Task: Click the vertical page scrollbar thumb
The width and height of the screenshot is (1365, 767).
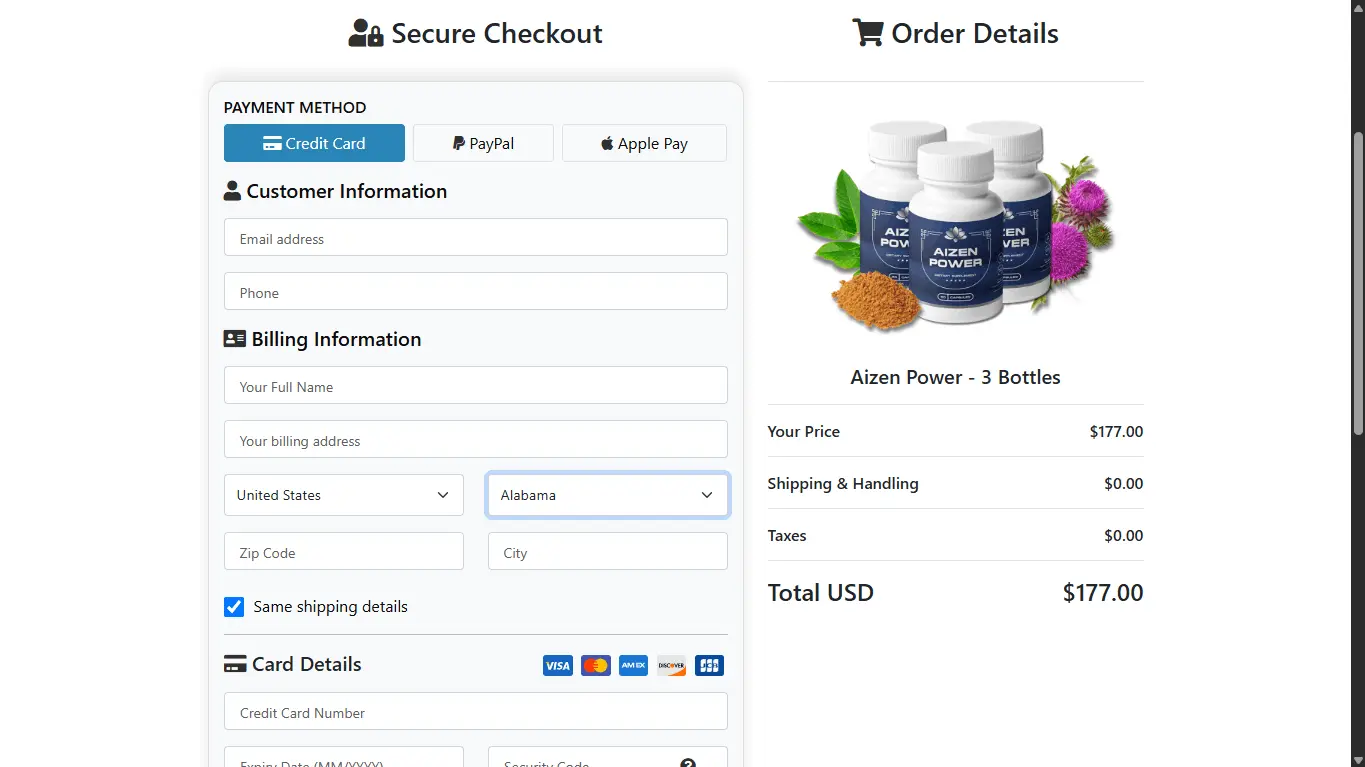Action: (1357, 285)
